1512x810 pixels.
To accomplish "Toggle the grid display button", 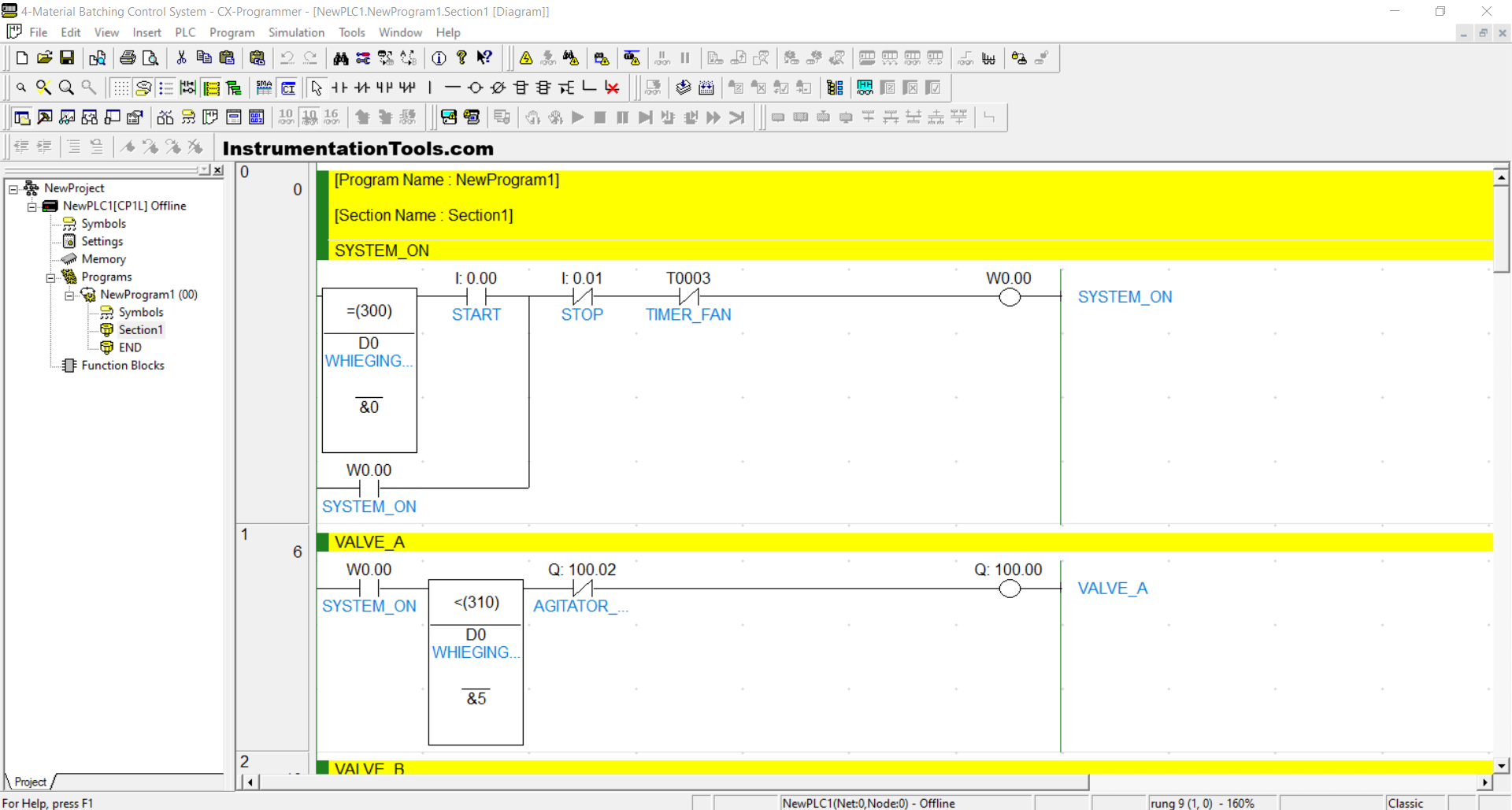I will click(x=120, y=87).
